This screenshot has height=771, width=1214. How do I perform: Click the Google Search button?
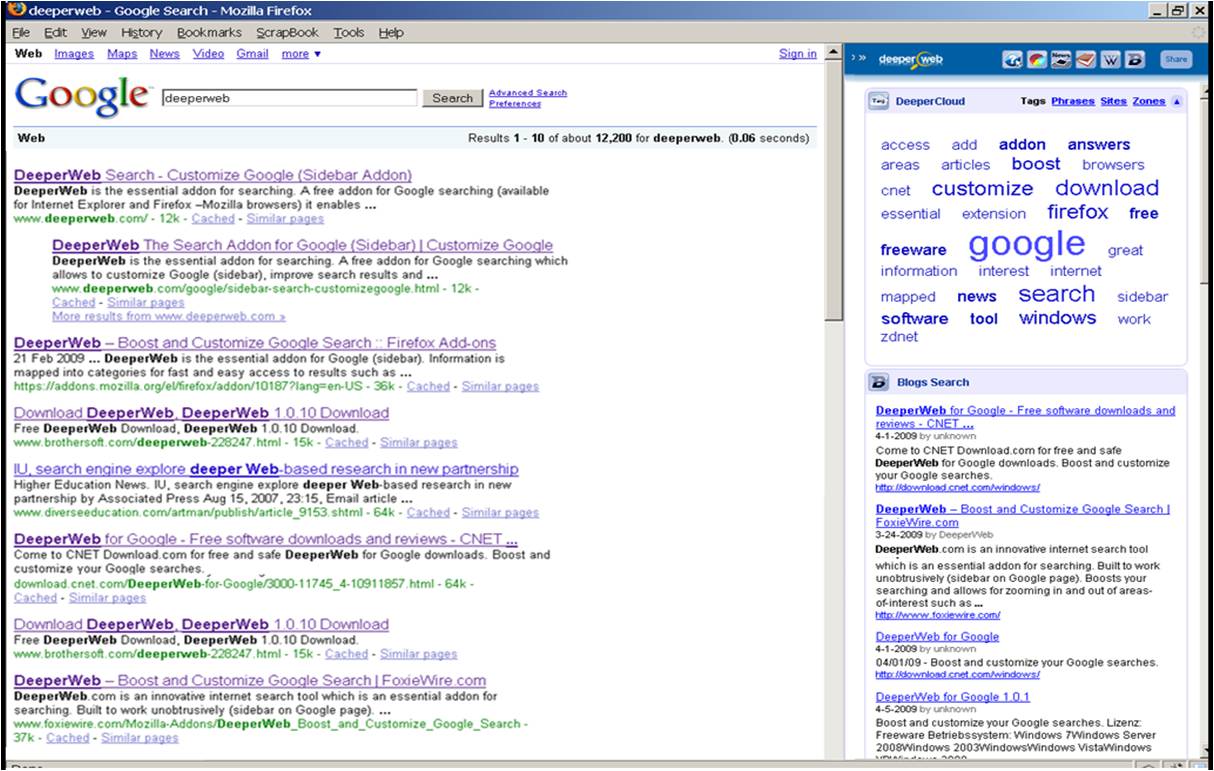coord(452,98)
